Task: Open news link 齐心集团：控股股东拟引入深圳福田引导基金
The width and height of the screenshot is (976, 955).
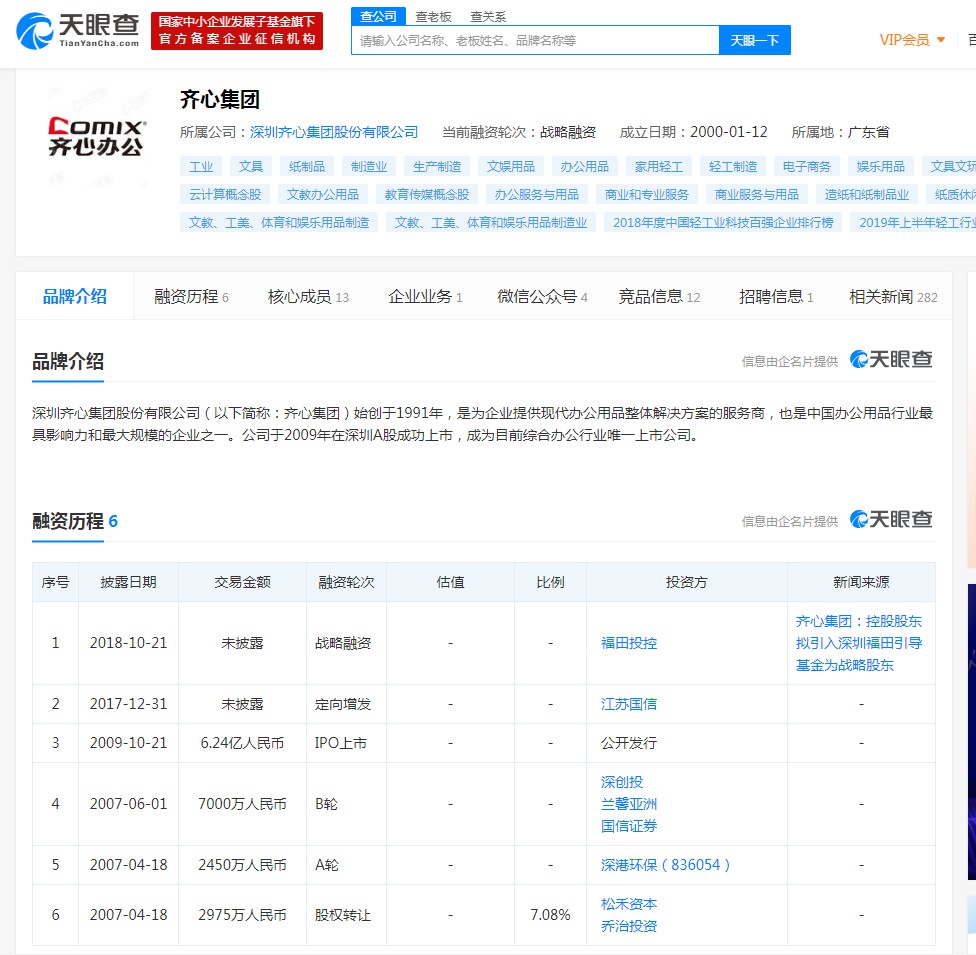Action: pos(859,643)
